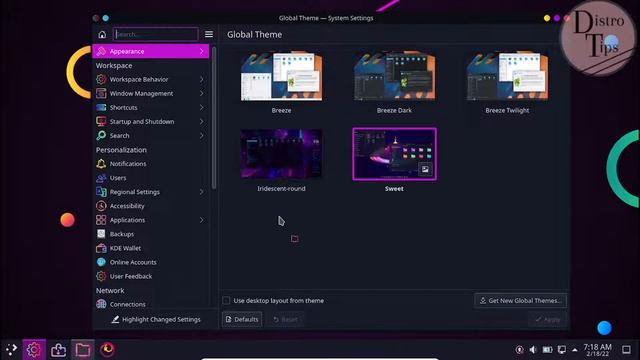
Task: Focus the settings search field
Action: (156, 34)
